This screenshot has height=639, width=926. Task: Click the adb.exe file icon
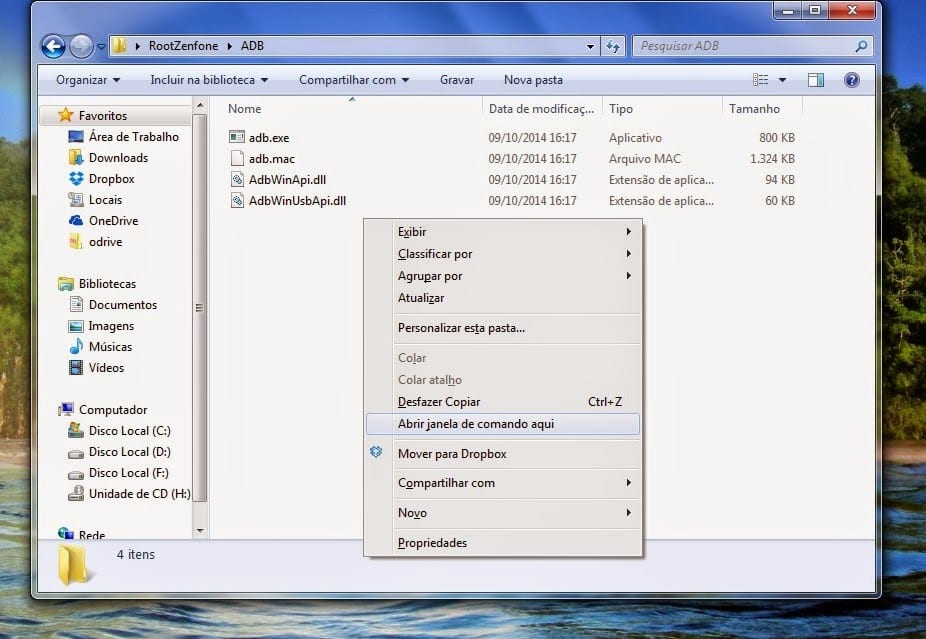237,138
